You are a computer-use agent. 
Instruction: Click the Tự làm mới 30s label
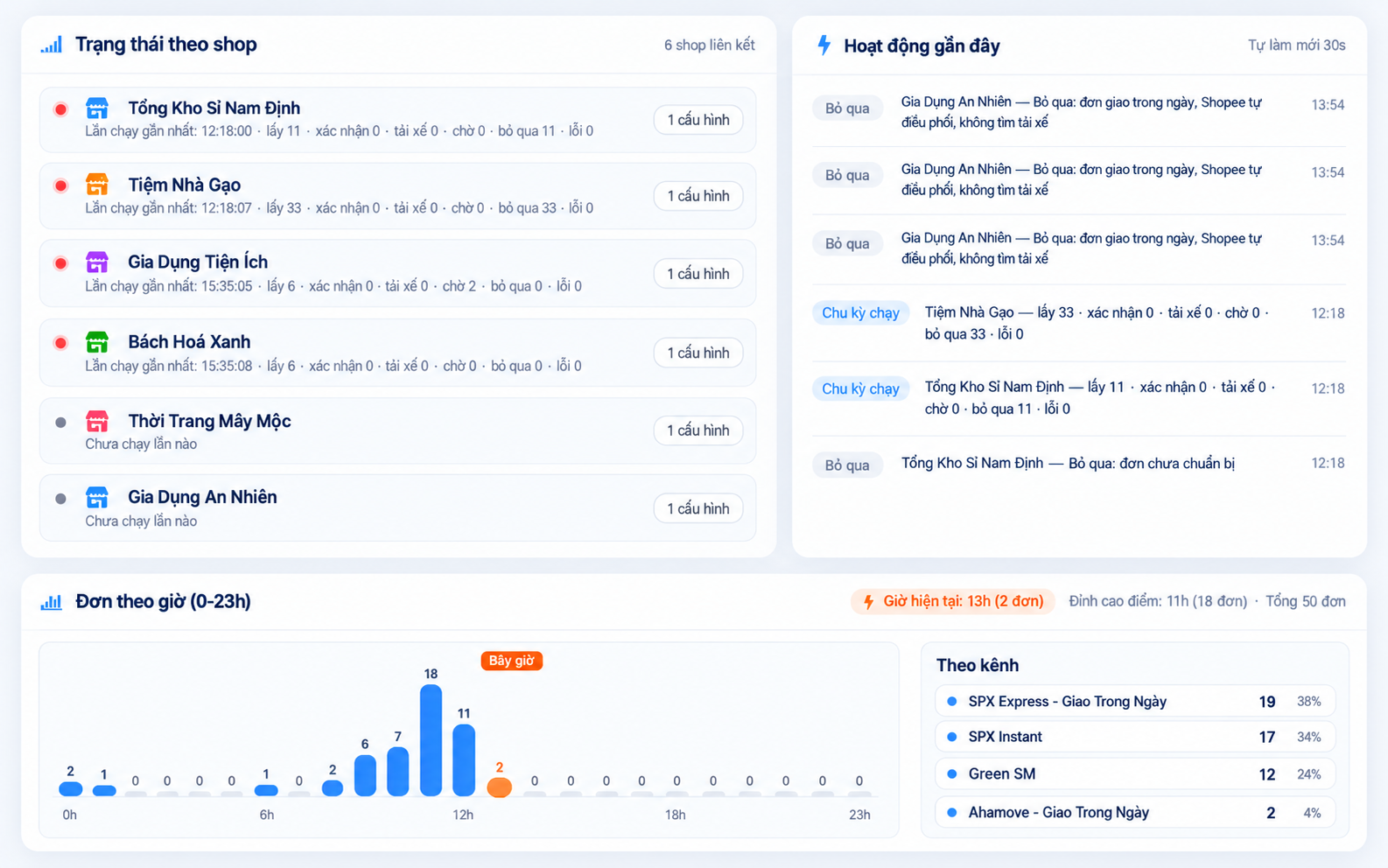point(1296,45)
